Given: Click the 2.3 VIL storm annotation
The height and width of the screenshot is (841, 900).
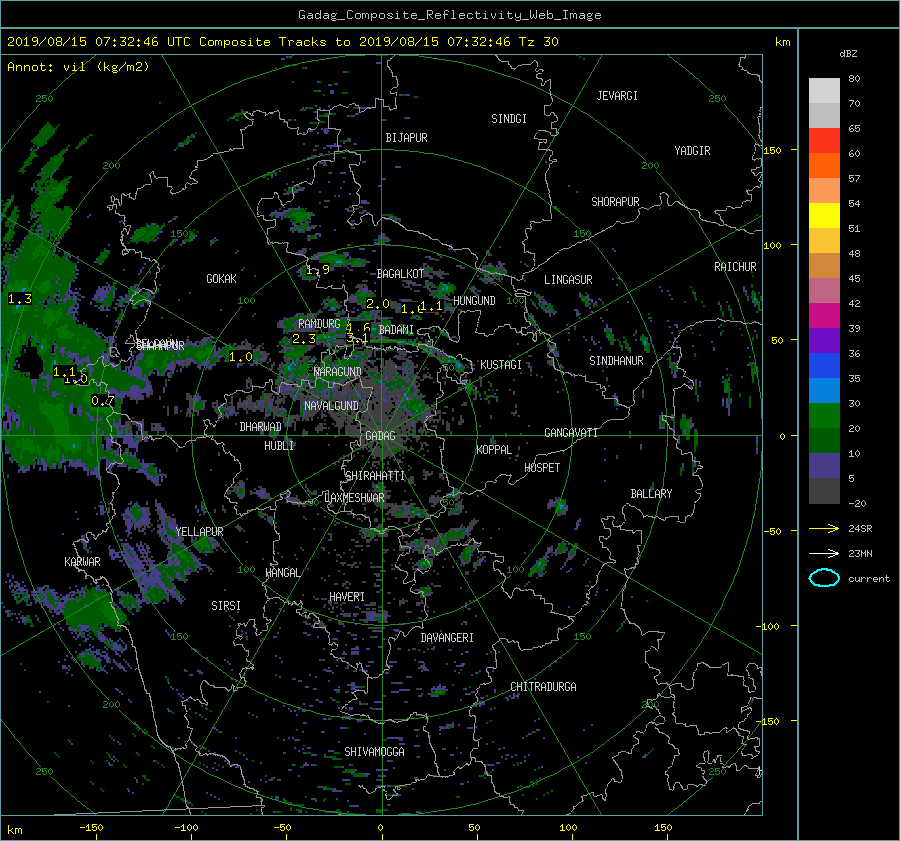Looking at the screenshot, I should [x=304, y=339].
